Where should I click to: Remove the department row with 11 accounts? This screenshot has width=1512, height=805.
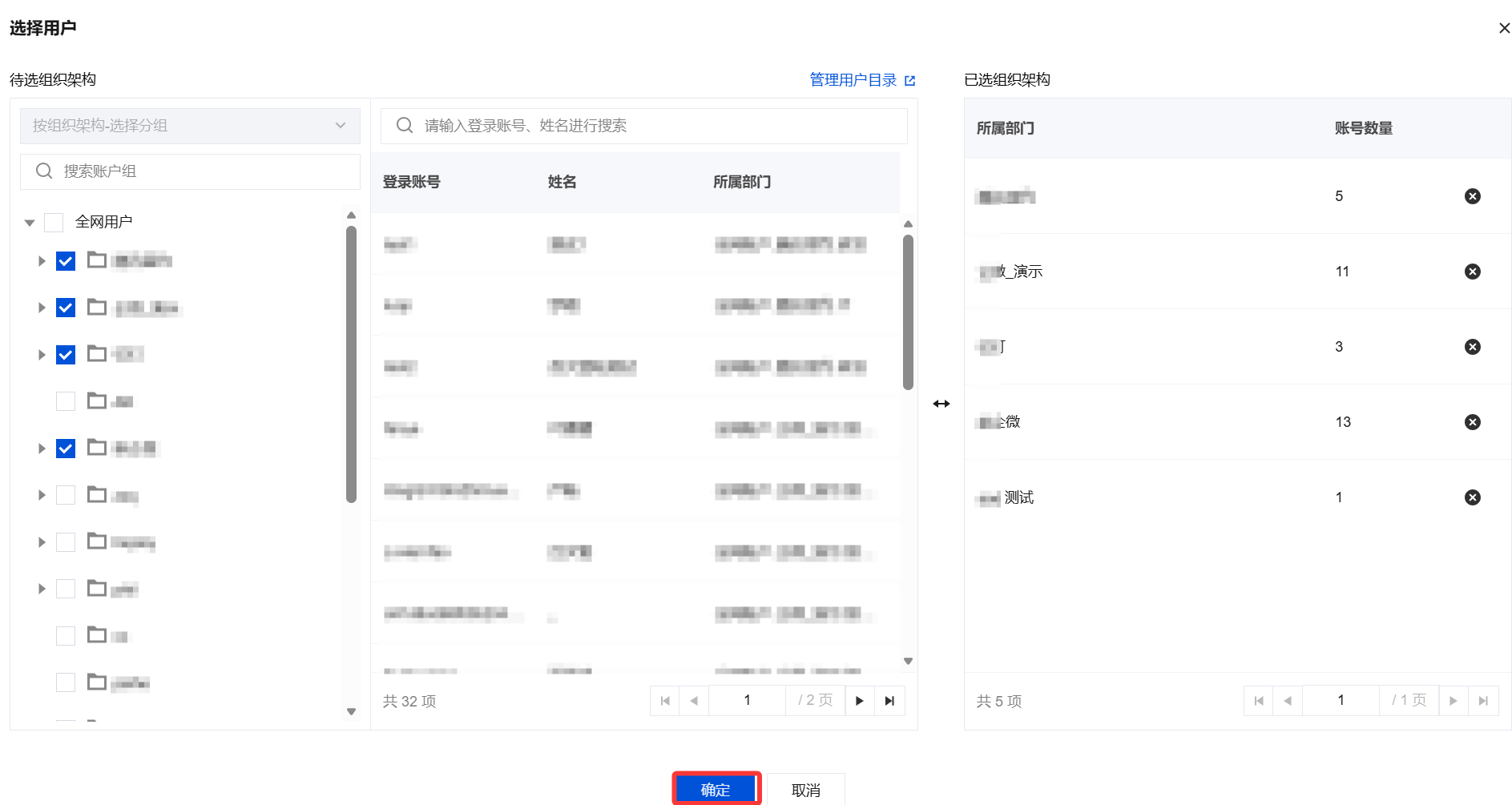(1472, 272)
